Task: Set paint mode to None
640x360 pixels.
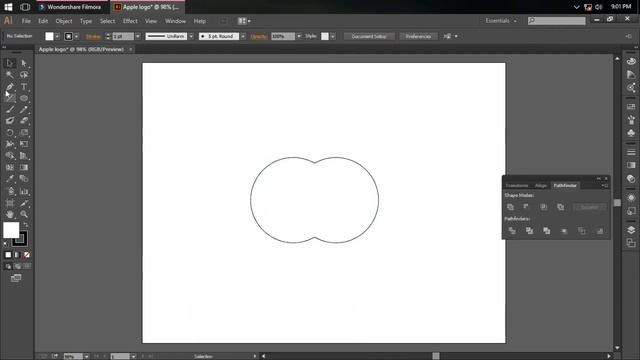Action: 27,255
